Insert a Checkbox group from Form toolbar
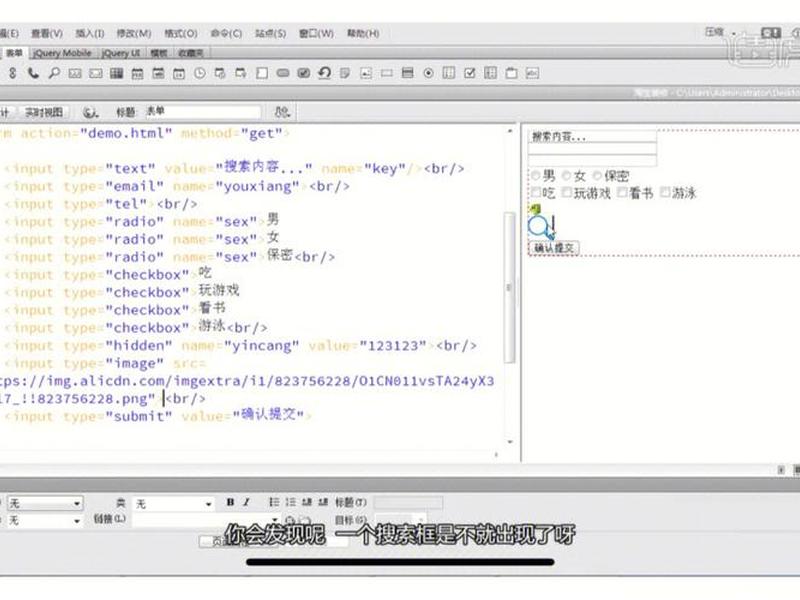 tap(491, 73)
